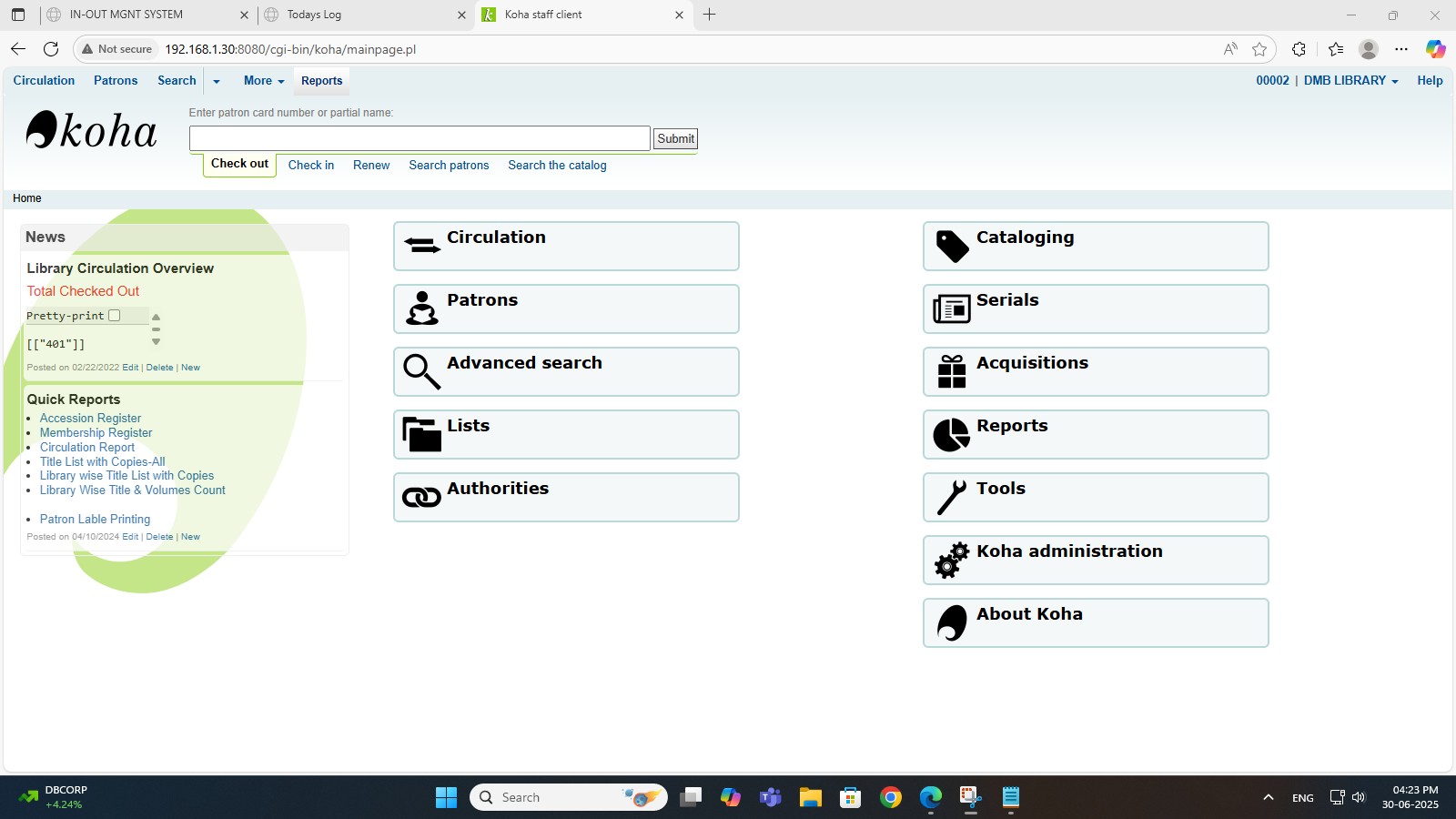Screen dimensions: 1456x819
Task: Click the Advanced search magnifier icon
Action: [421, 371]
